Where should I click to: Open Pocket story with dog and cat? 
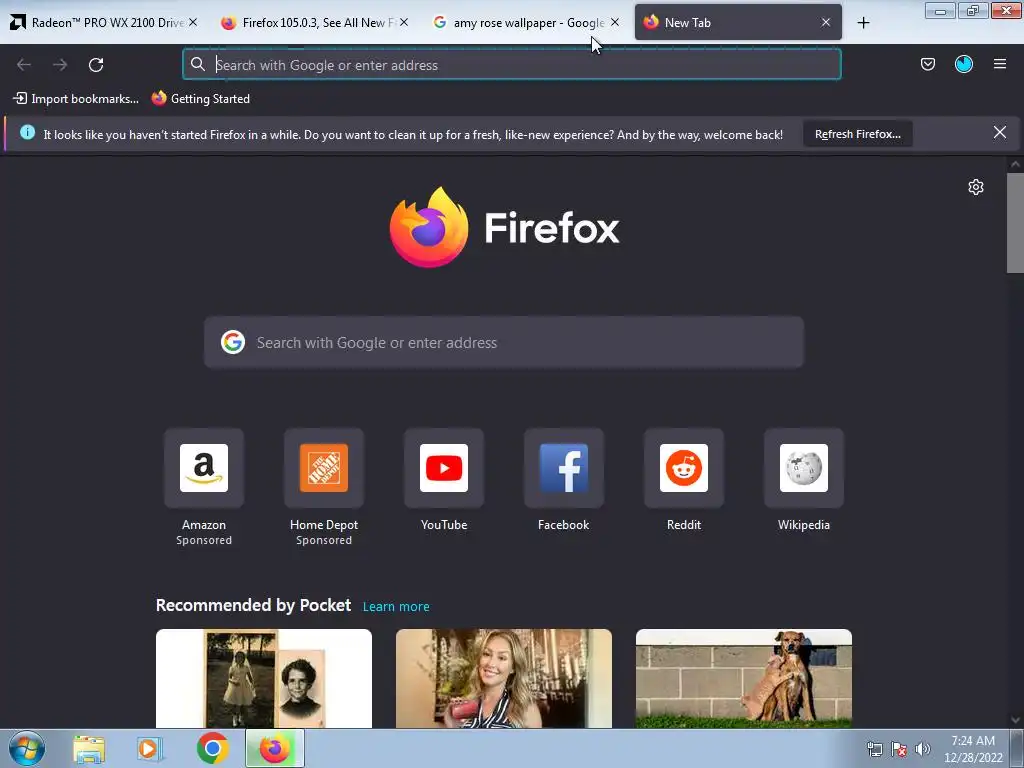(x=744, y=679)
